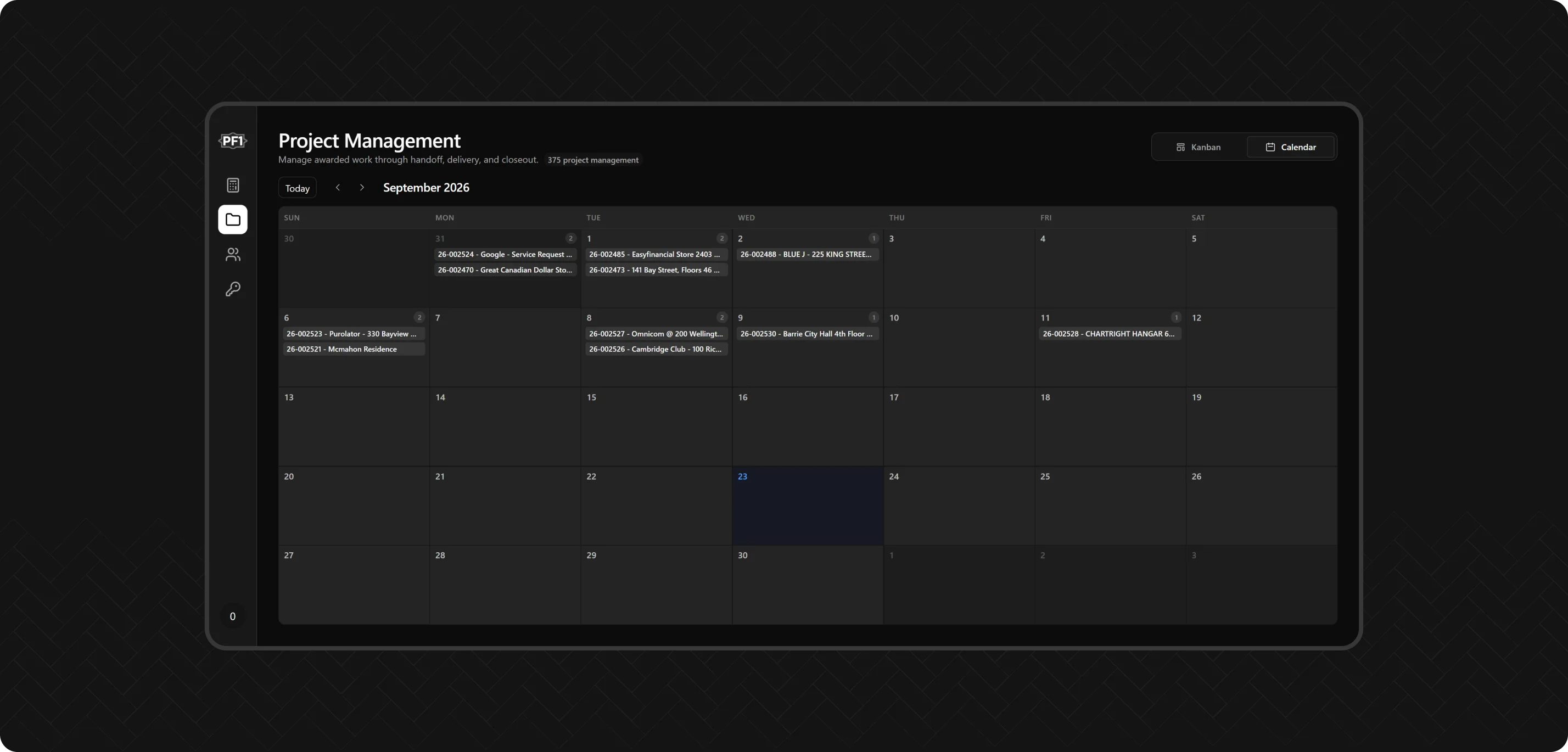Select day 15 in the calendar

tap(656, 426)
